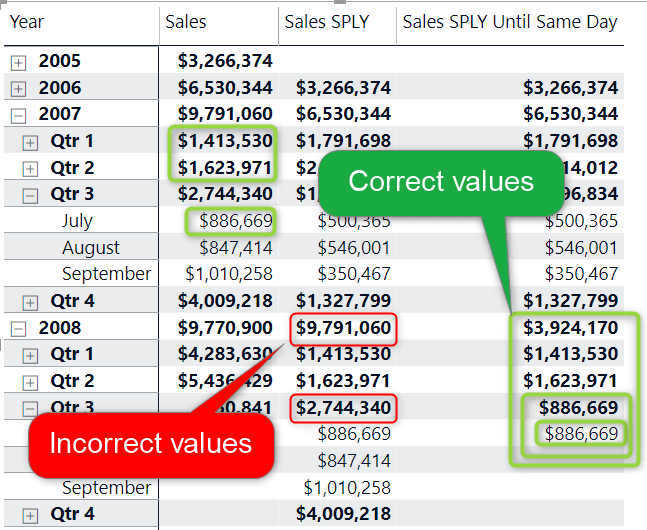Viewport: 647px width, 530px height.
Task: Click Sales SPLY Until Same Day header
Action: tap(509, 22)
